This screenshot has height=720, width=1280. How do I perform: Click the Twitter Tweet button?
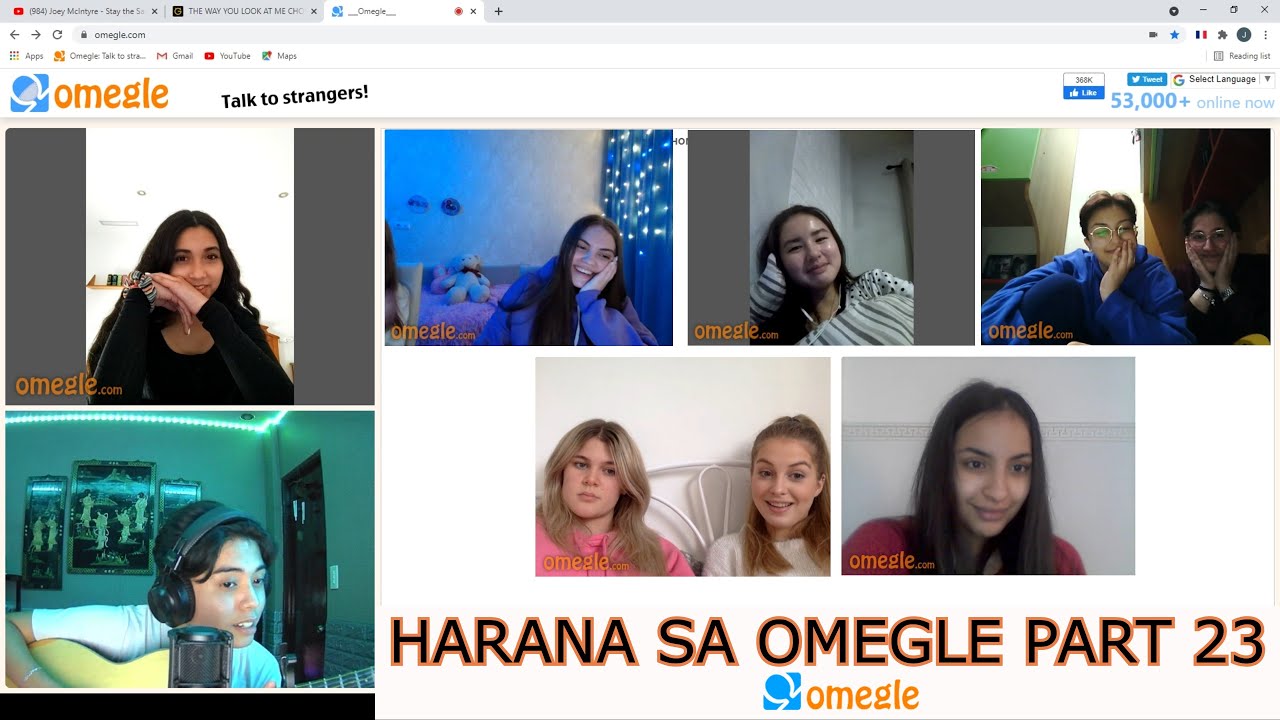click(1147, 79)
